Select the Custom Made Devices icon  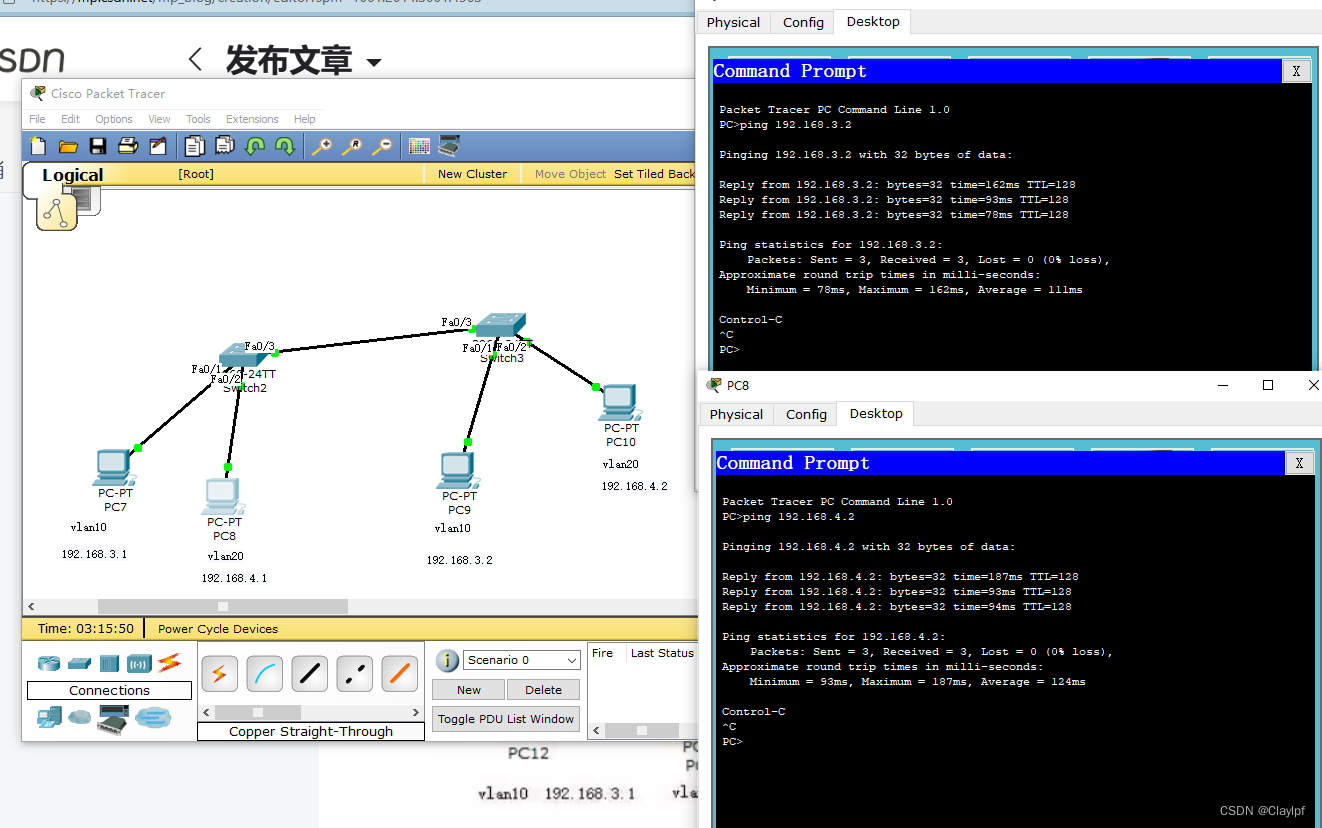point(112,719)
